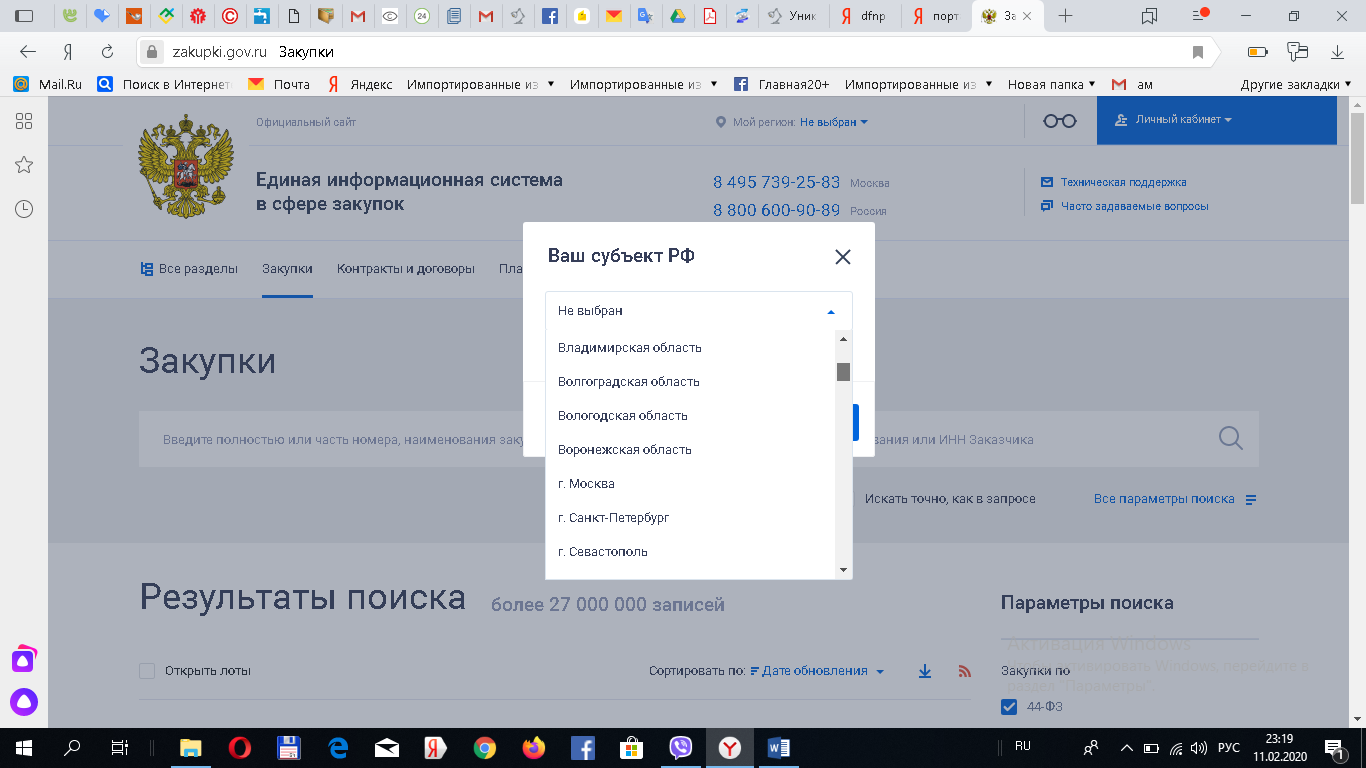Click the eyeglasses accessibility version icon
This screenshot has width=1366, height=768.
tap(1059, 121)
